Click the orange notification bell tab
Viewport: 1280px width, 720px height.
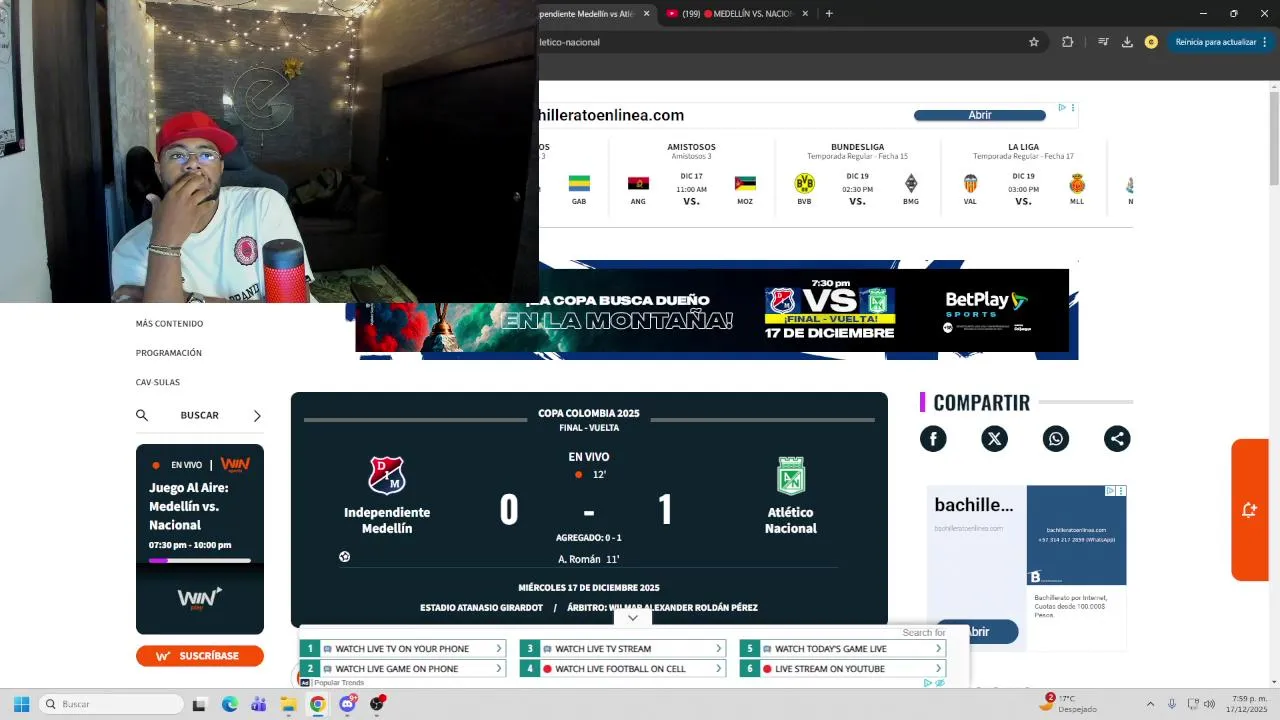click(x=1250, y=510)
